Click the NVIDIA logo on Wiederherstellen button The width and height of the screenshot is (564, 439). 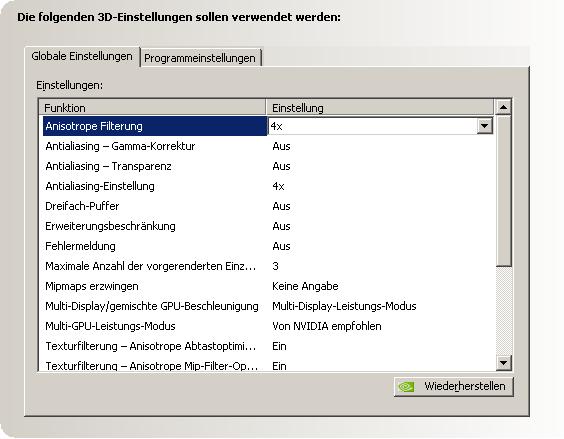click(x=406, y=387)
